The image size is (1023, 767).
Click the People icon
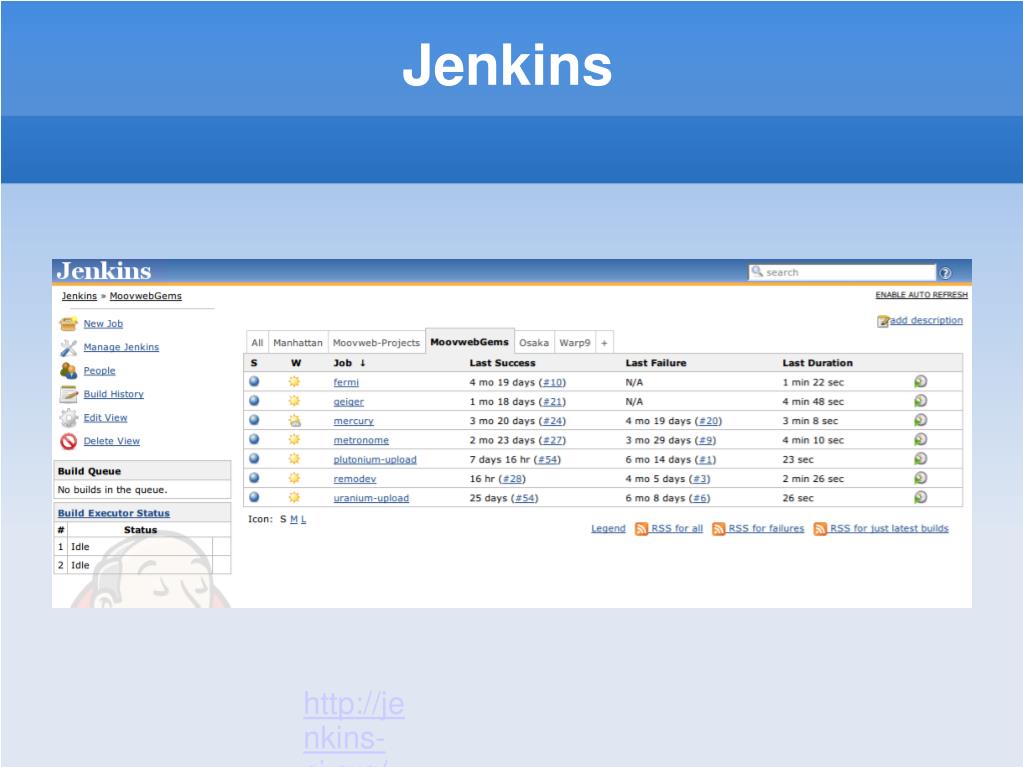[69, 370]
